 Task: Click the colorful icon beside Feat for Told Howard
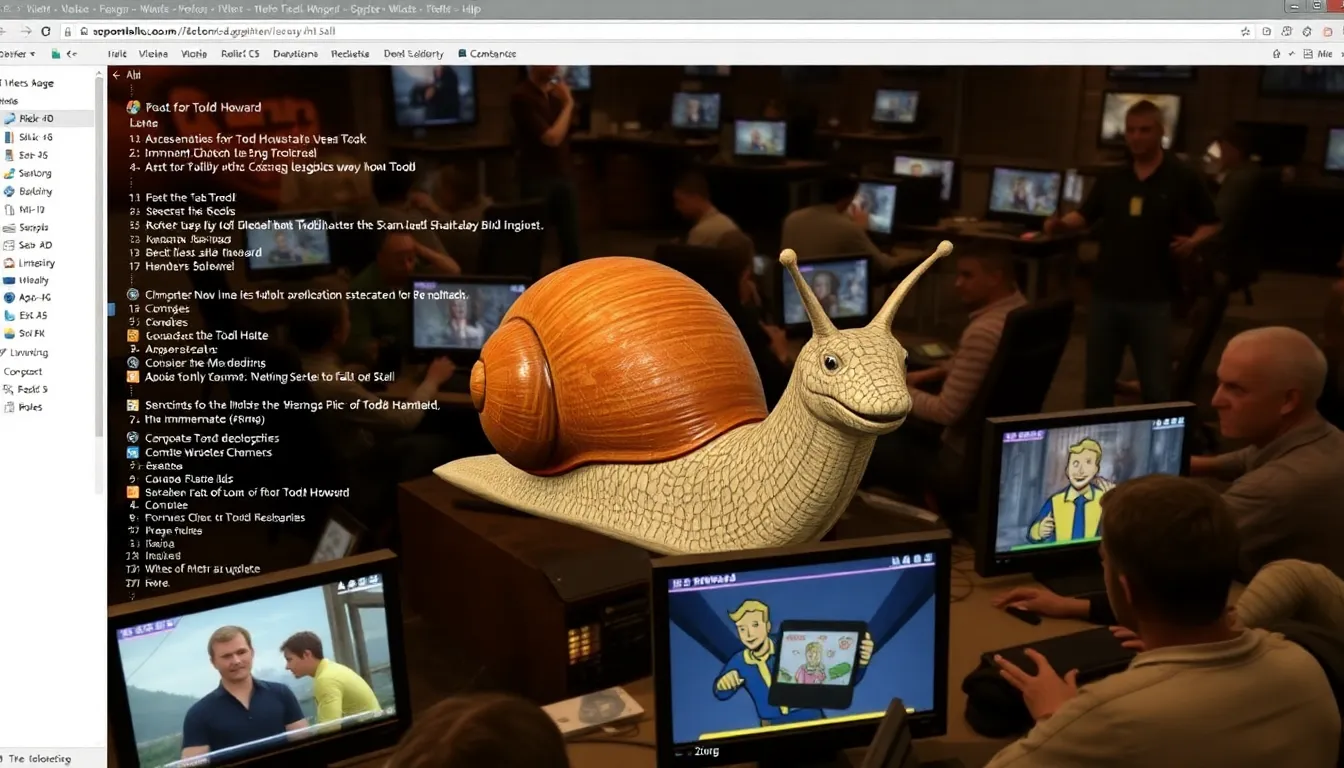point(133,107)
